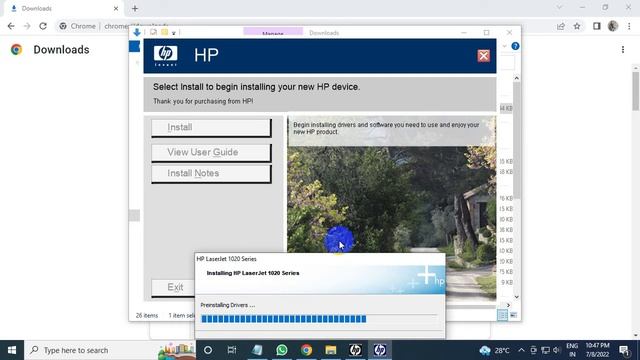Image resolution: width=640 pixels, height=360 pixels.
Task: Open View User Guide
Action: pyautogui.click(x=211, y=152)
